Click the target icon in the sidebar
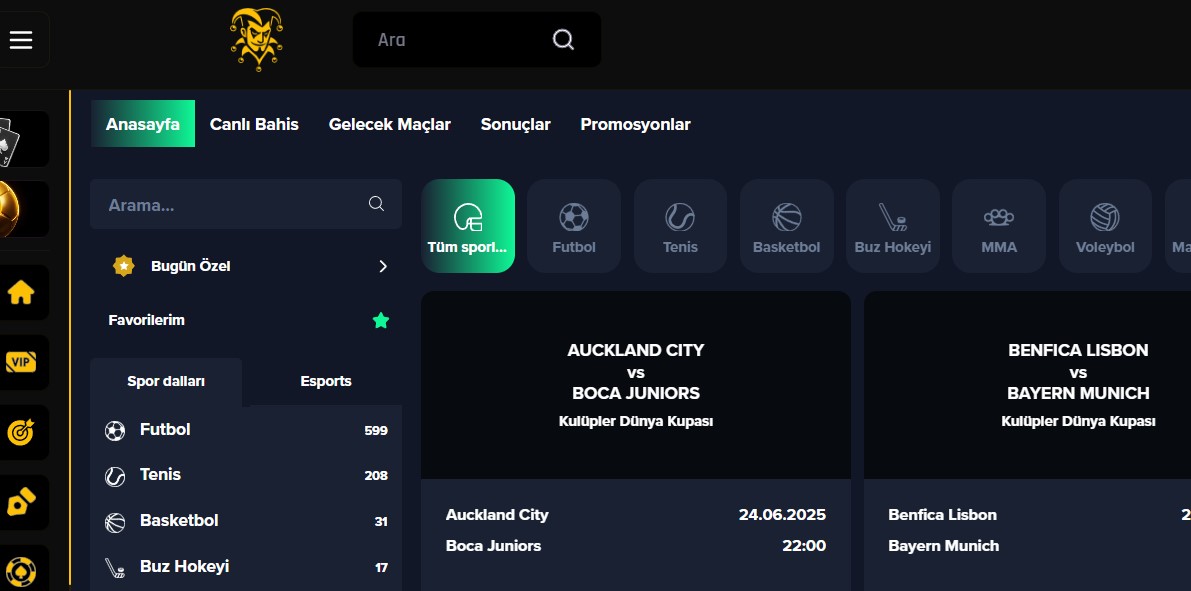 click(x=22, y=432)
